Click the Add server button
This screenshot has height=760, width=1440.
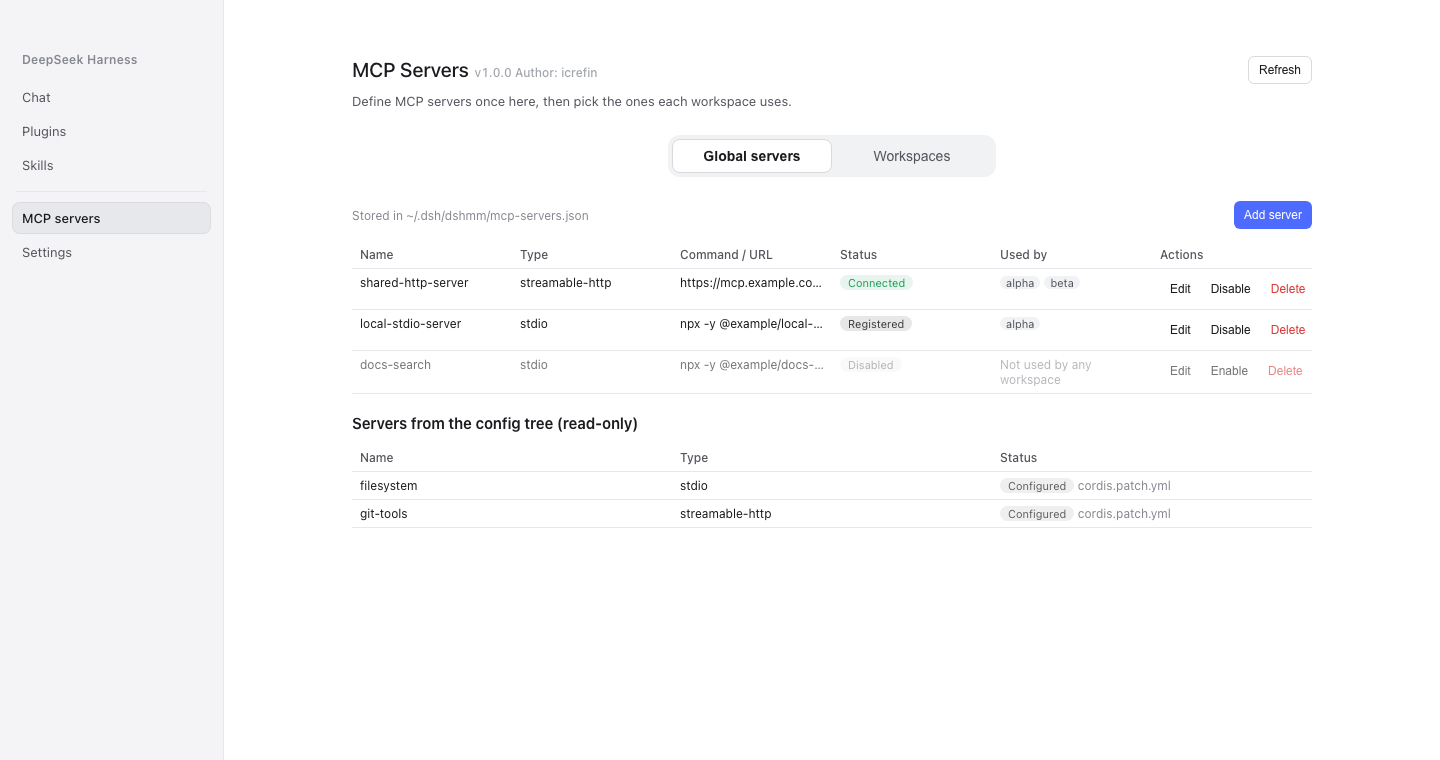pyautogui.click(x=1273, y=215)
